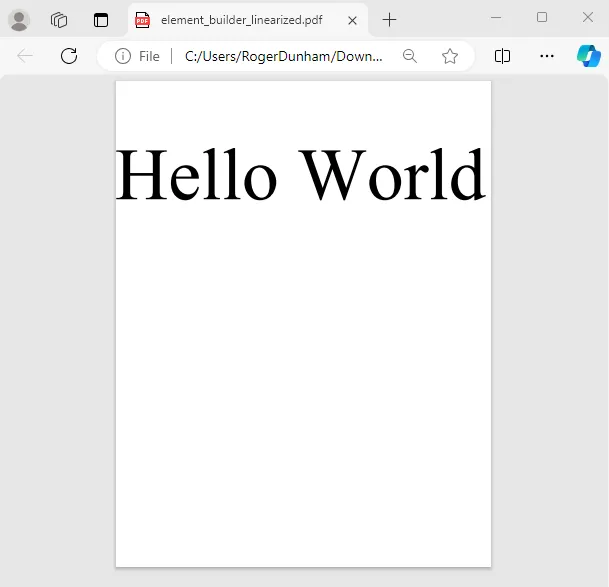Open the Workspaces icon

coord(59,20)
